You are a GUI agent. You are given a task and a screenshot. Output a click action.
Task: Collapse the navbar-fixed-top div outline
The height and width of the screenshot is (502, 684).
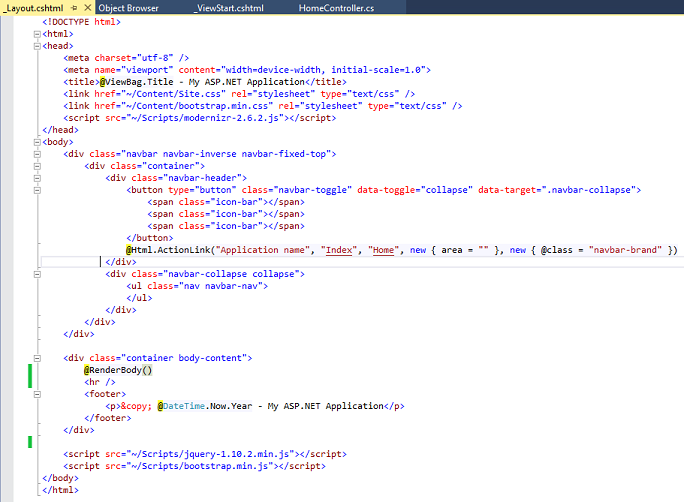click(37, 154)
